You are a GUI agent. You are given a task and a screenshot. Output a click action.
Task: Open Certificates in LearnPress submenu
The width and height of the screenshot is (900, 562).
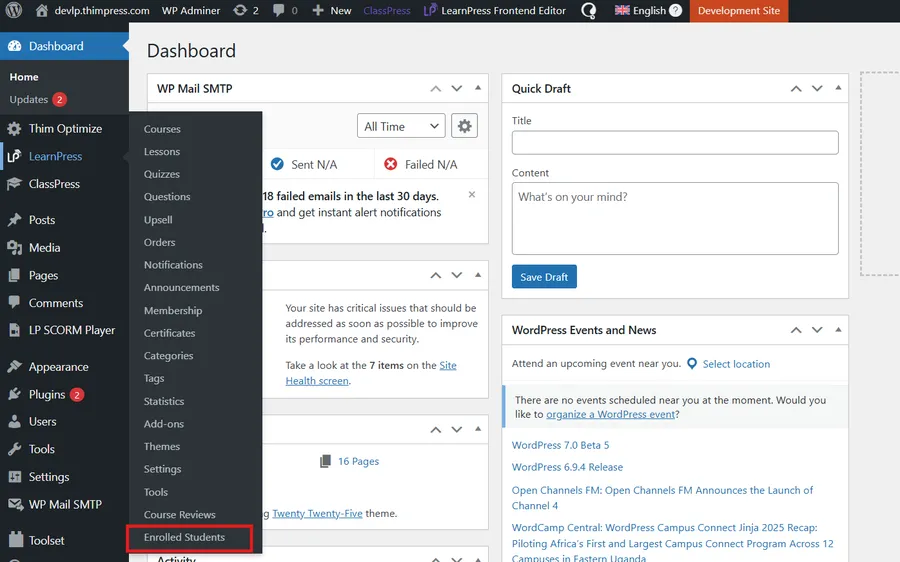169,333
